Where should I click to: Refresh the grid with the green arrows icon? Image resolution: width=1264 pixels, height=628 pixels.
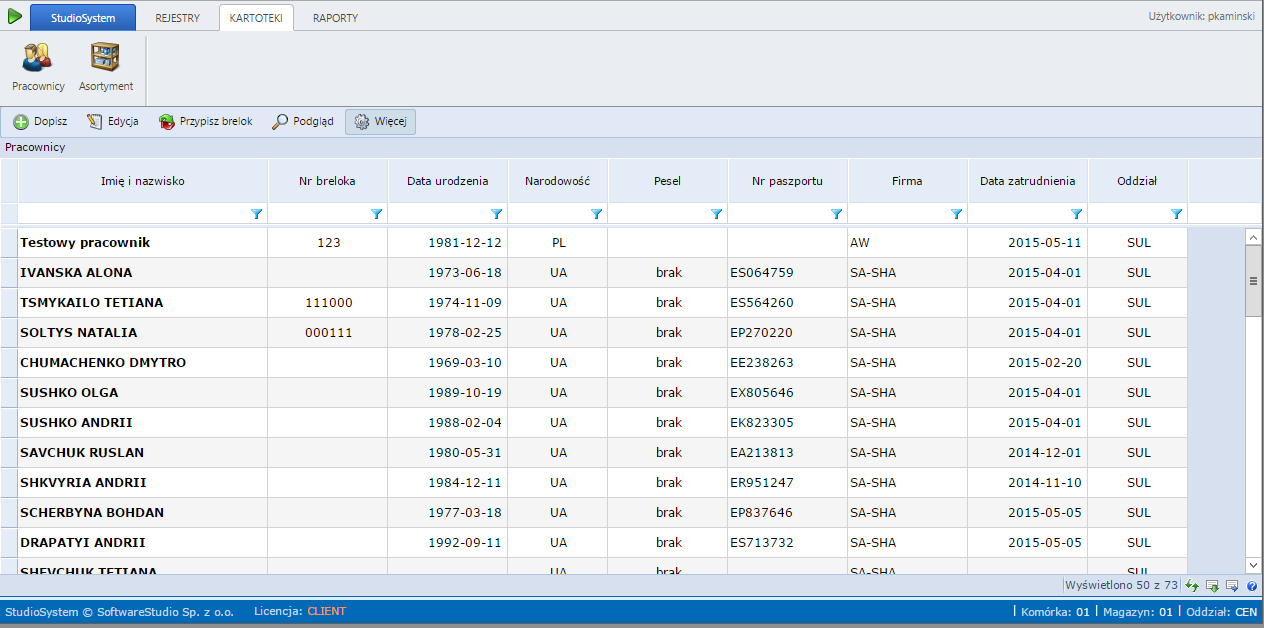click(x=1192, y=585)
